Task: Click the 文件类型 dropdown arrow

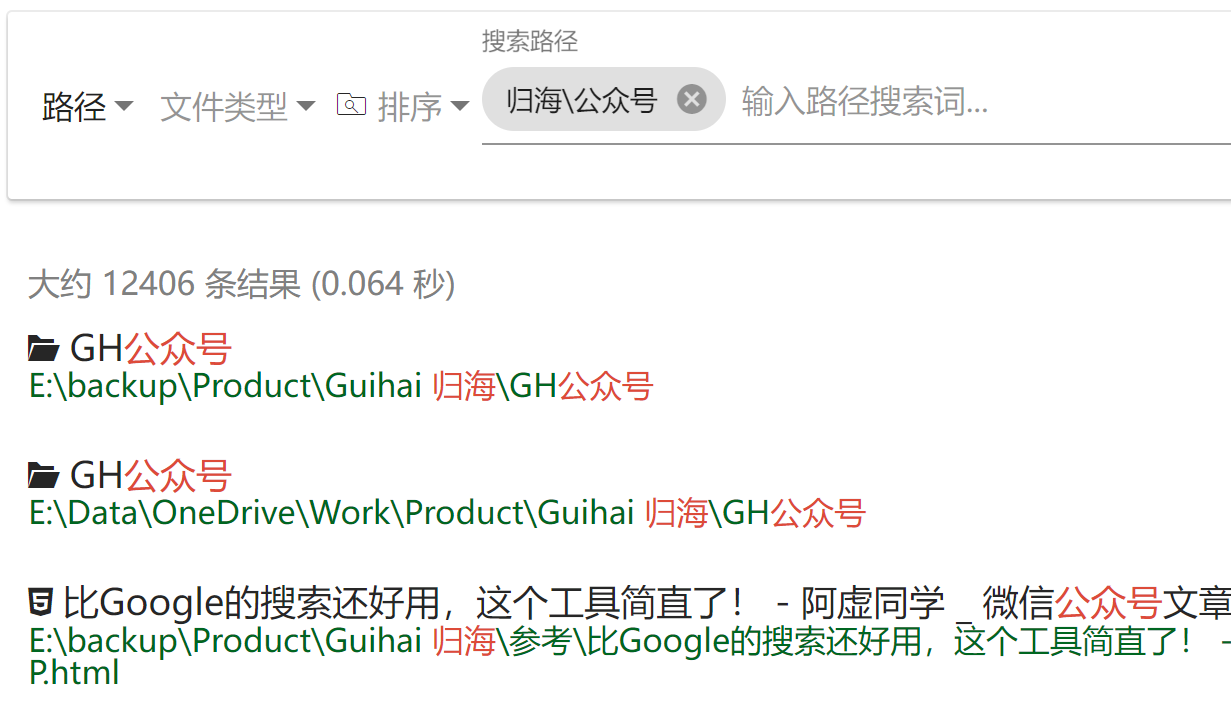Action: (306, 106)
